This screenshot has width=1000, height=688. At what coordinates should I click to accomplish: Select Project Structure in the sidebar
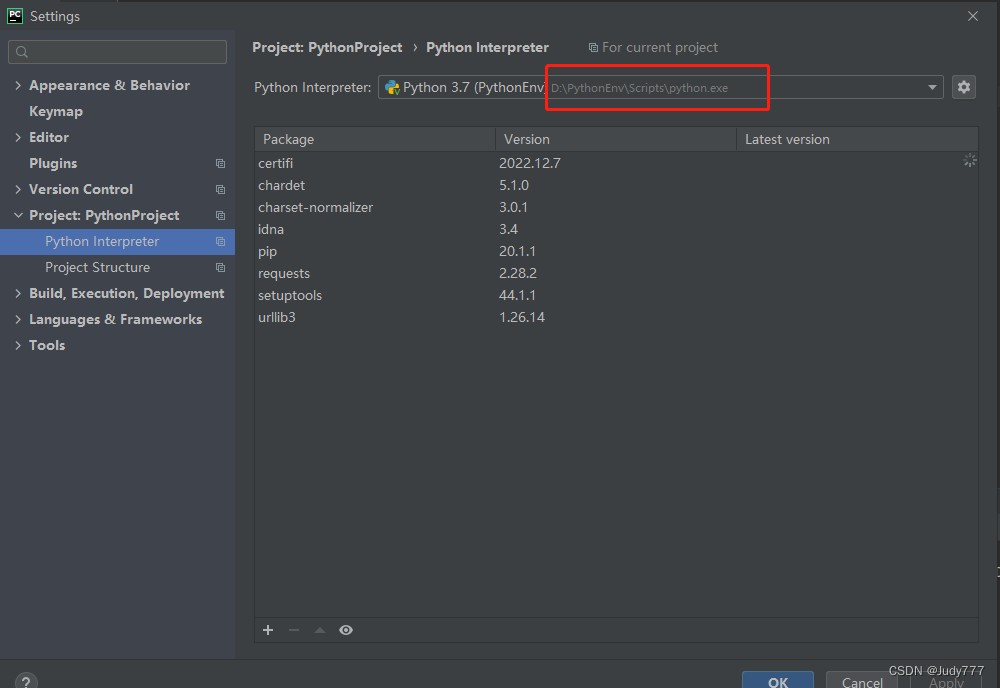coord(97,267)
